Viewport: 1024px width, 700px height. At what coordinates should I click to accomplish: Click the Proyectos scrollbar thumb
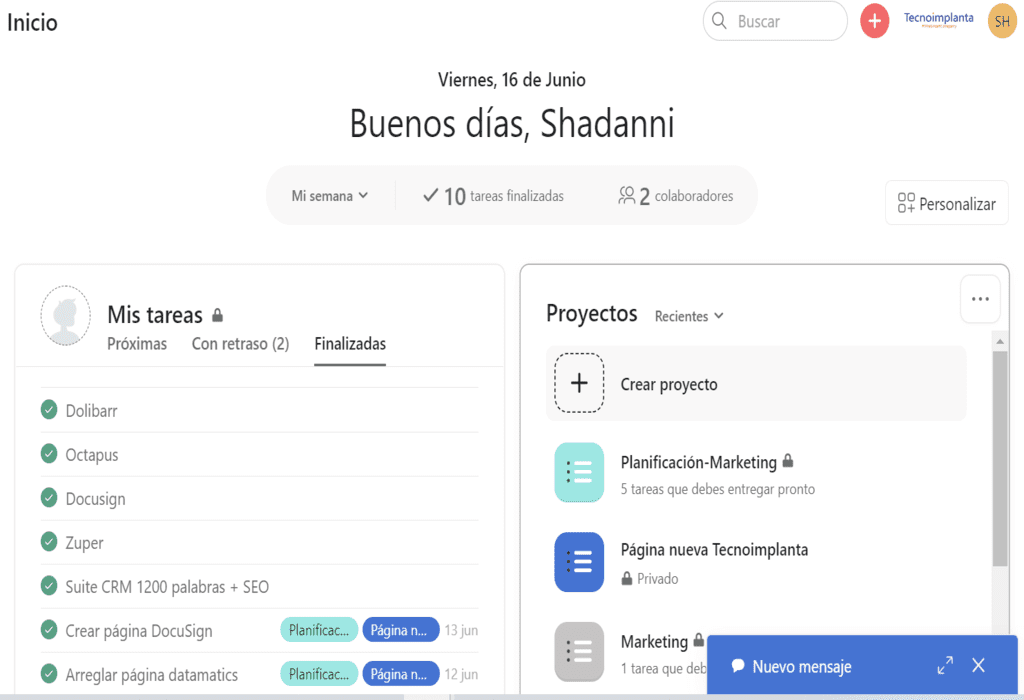click(1000, 458)
